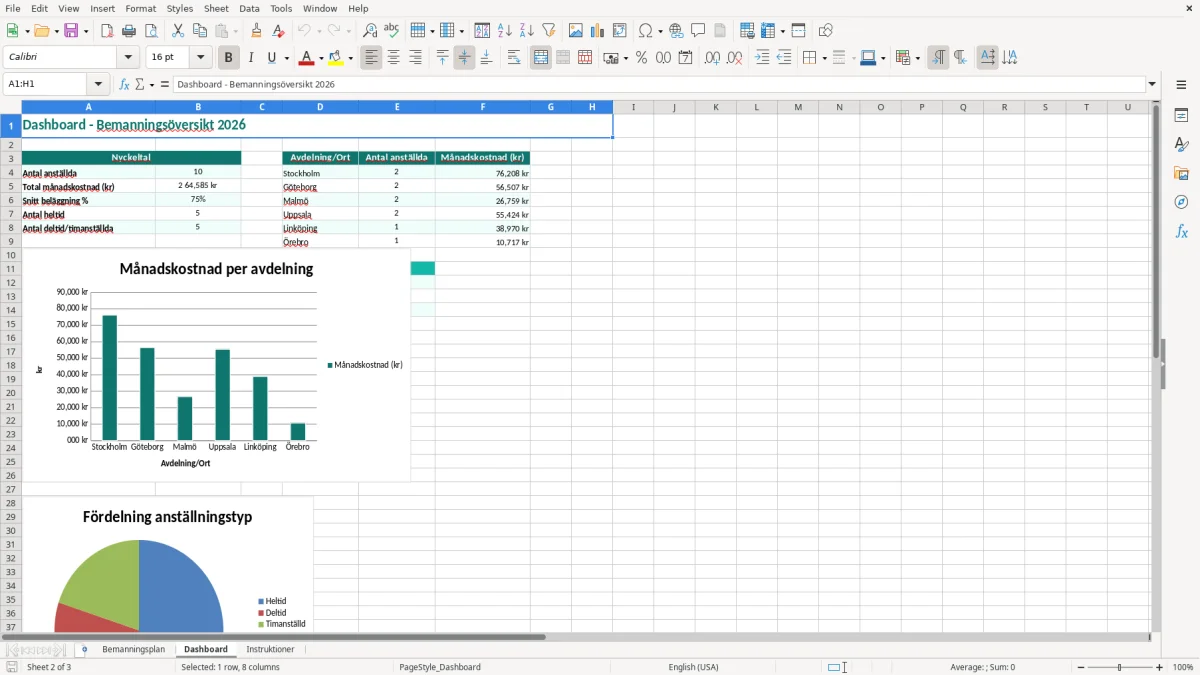Click the Split Window icon
The image size is (1200, 675).
point(798,31)
